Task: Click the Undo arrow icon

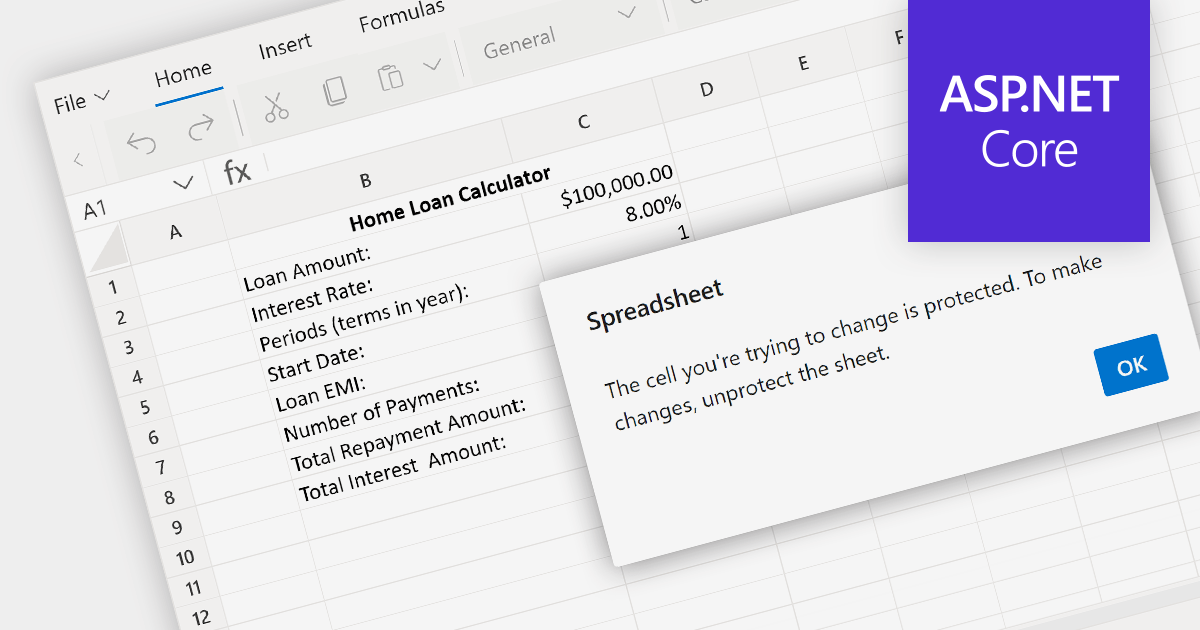Action: pyautogui.click(x=142, y=143)
